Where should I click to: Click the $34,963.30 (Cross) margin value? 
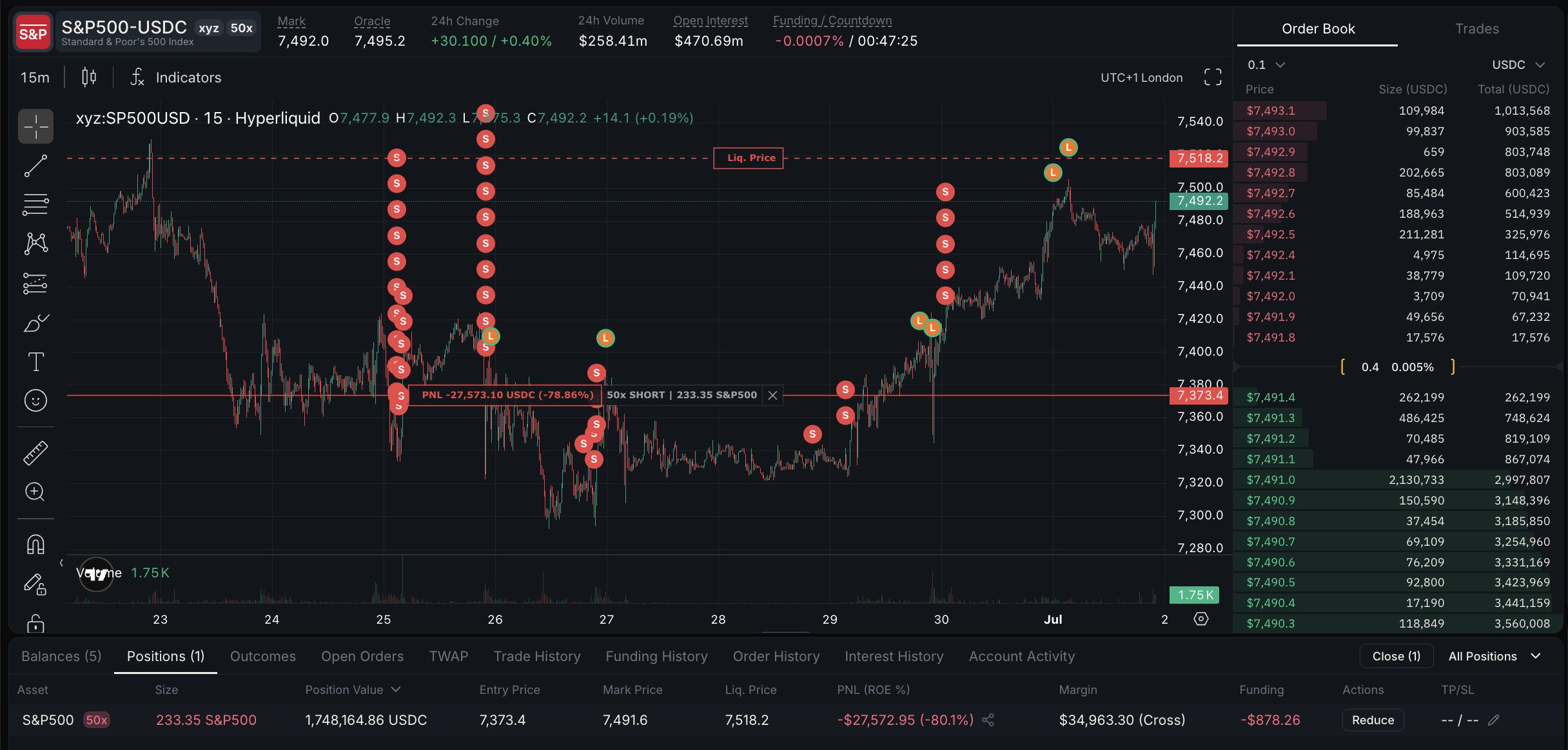1122,720
